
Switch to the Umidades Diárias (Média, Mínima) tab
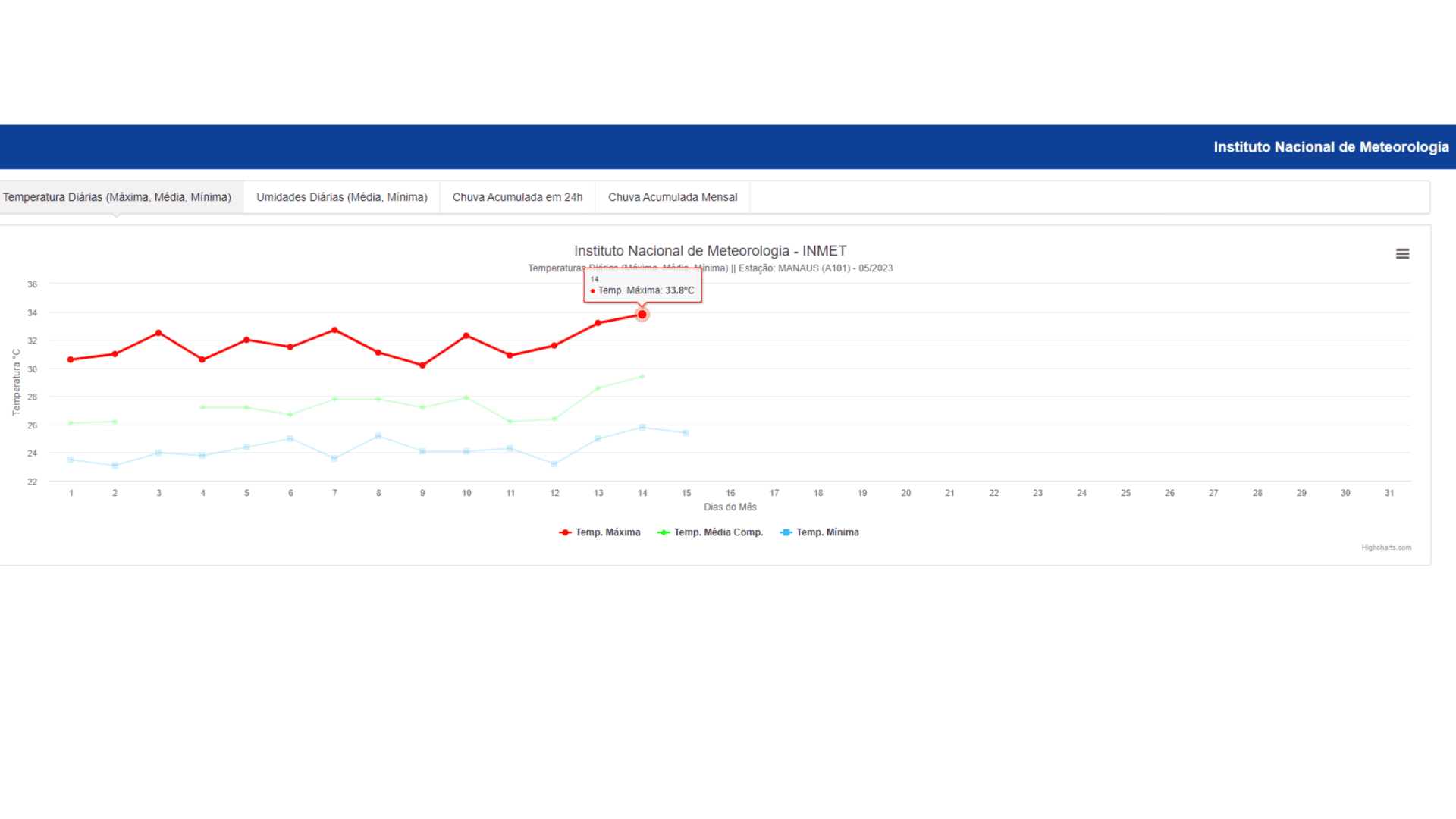click(341, 196)
